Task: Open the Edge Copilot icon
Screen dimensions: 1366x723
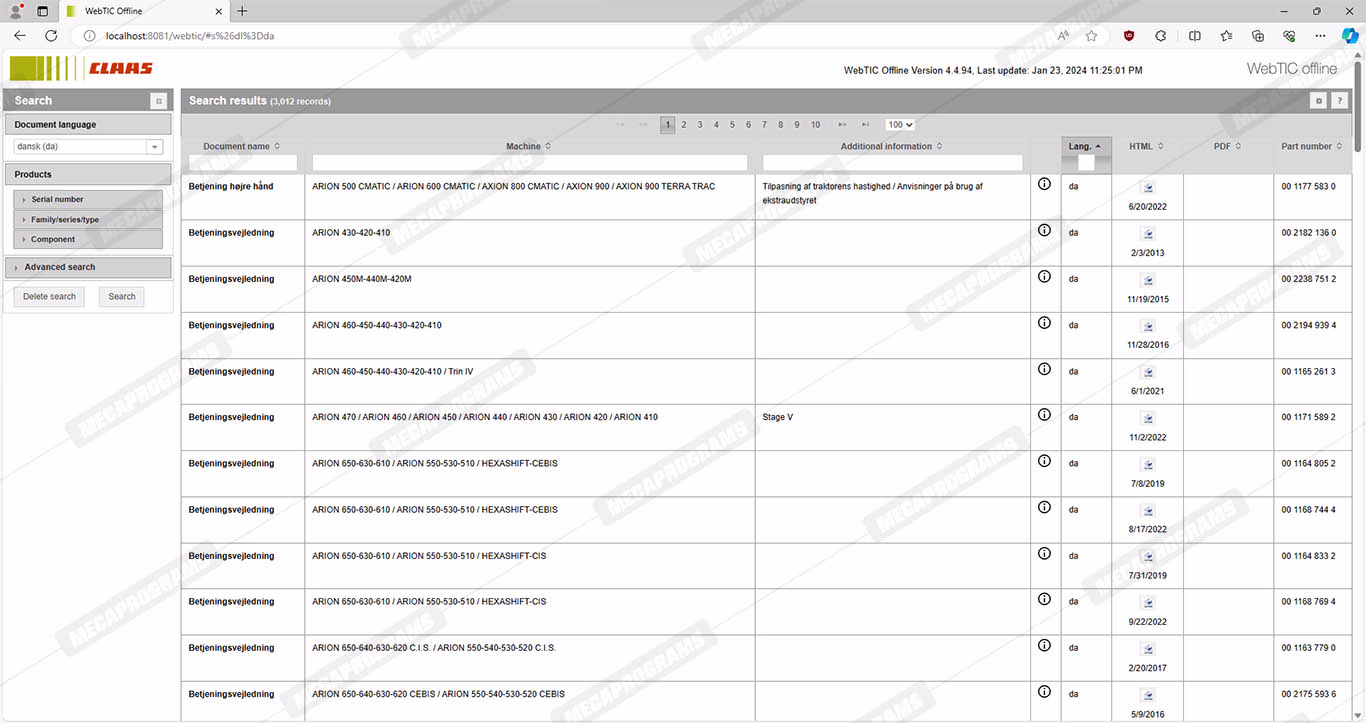Action: pos(1349,36)
